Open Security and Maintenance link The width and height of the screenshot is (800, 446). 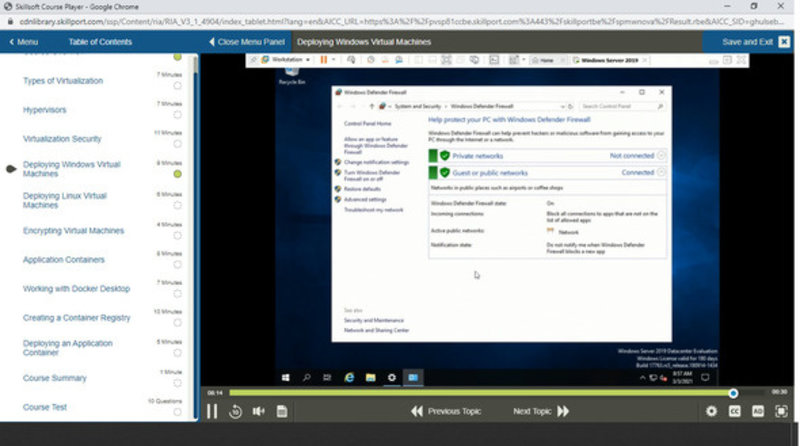point(373,320)
